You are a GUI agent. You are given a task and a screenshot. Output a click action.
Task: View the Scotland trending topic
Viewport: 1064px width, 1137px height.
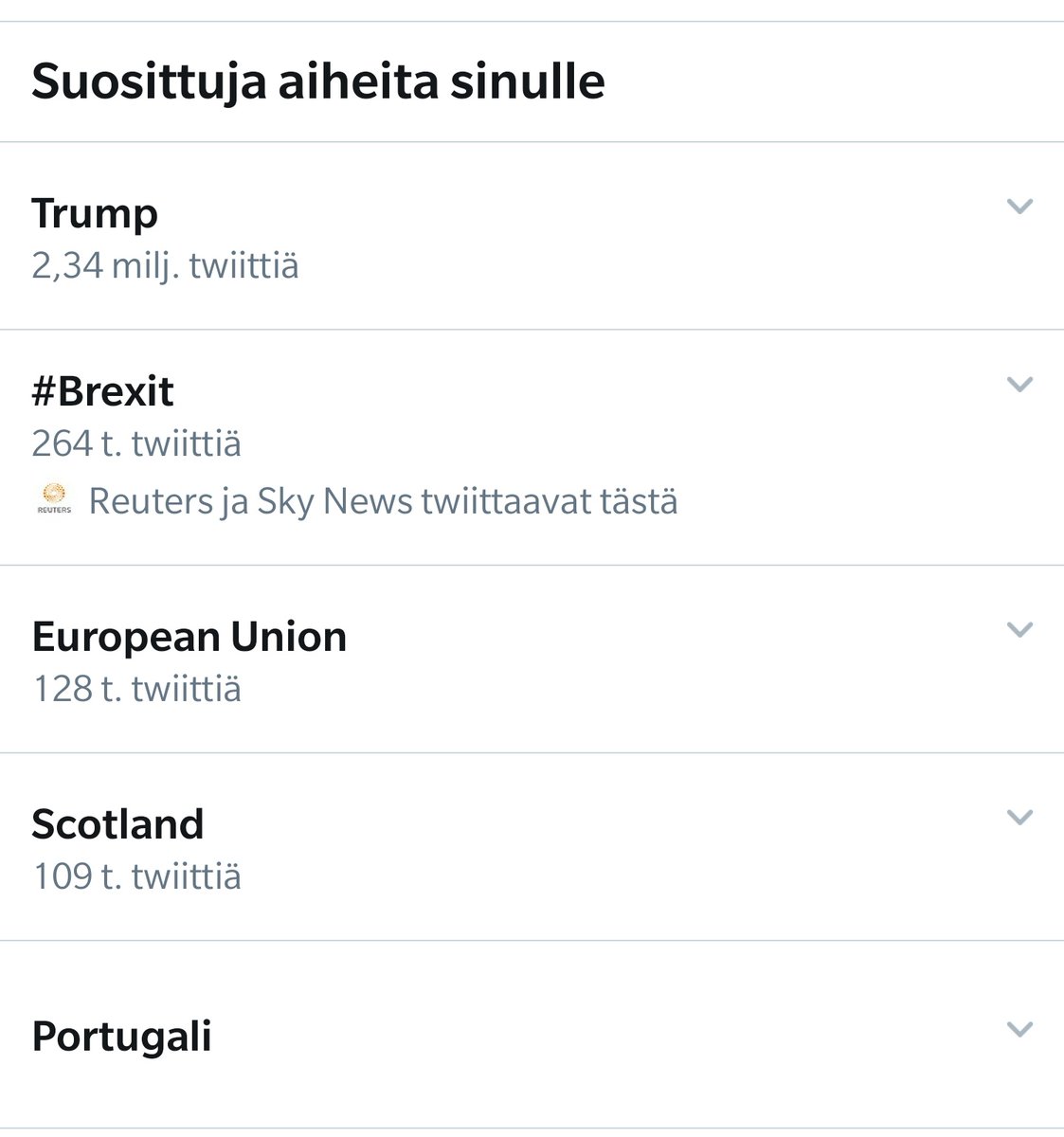point(117,823)
